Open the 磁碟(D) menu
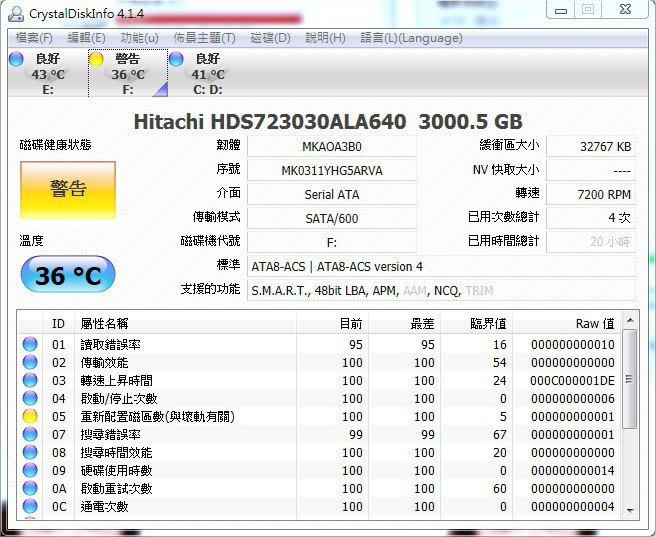Image resolution: width=656 pixels, height=537 pixels. pos(270,38)
